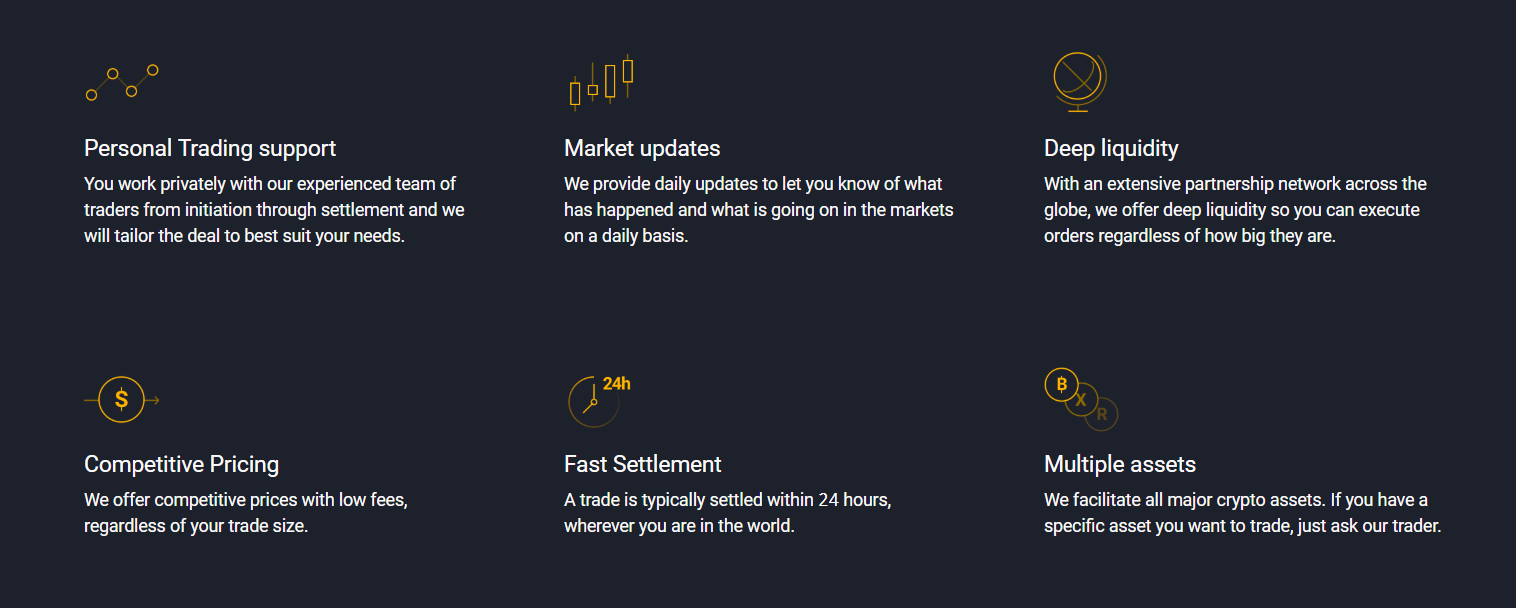The height and width of the screenshot is (608, 1516).
Task: Select the Deep liquidity heading
Action: pos(1111,148)
